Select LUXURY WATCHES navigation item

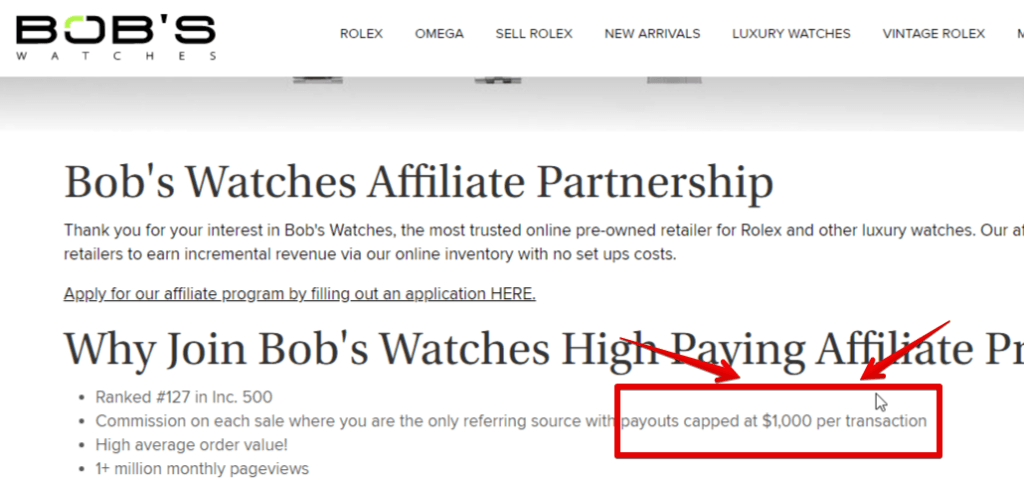791,34
